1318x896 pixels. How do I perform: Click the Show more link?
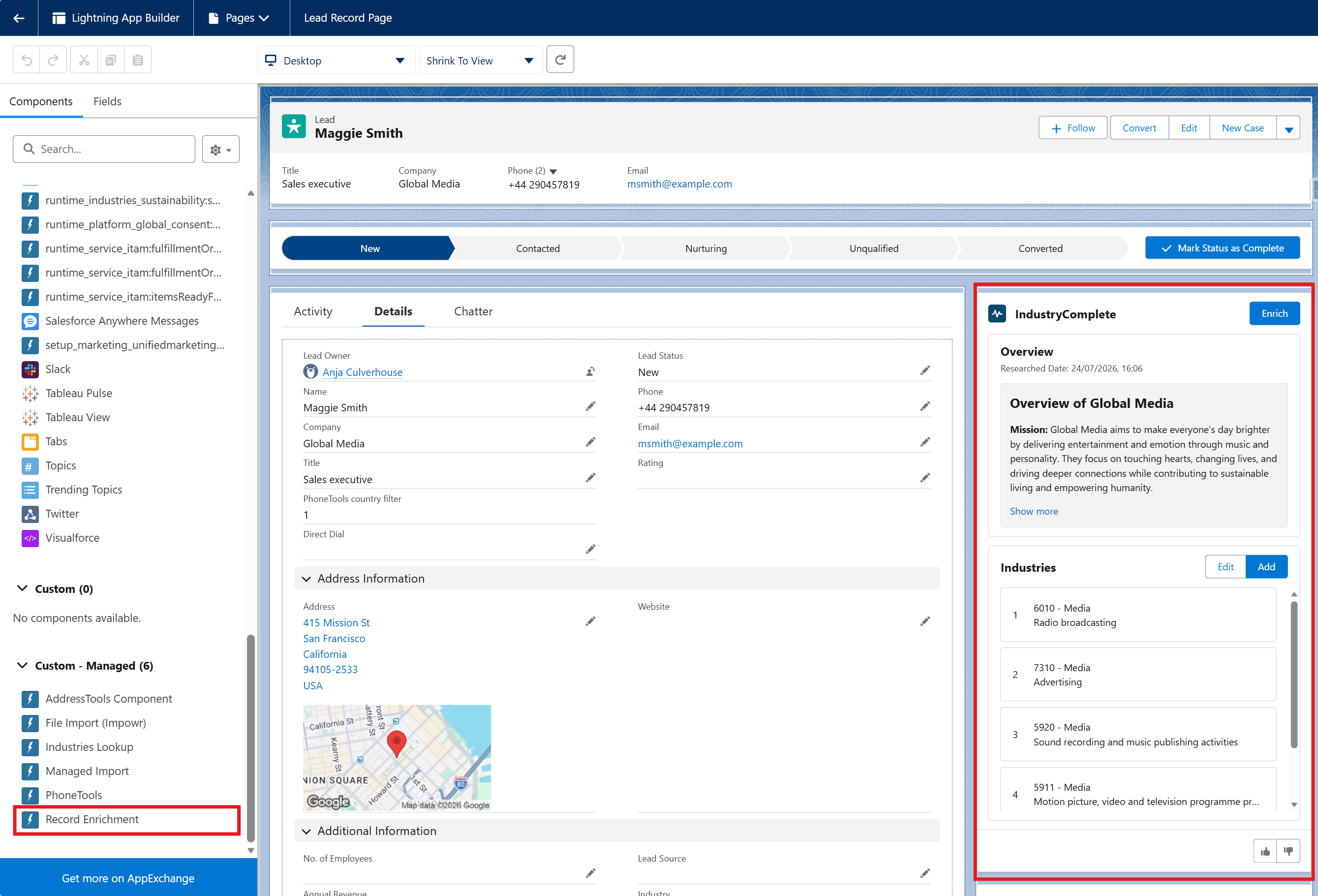[1033, 512]
